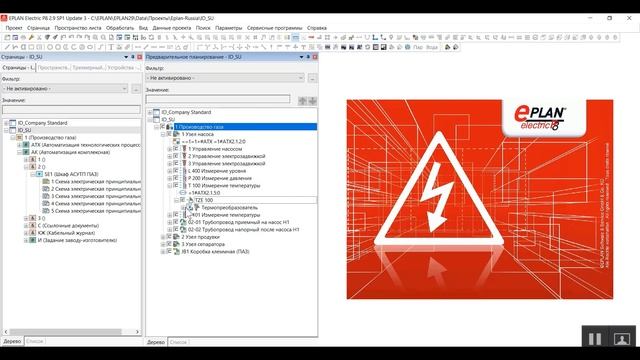Open the 'Проект' menu
This screenshot has width=640, height=360.
[14, 28]
